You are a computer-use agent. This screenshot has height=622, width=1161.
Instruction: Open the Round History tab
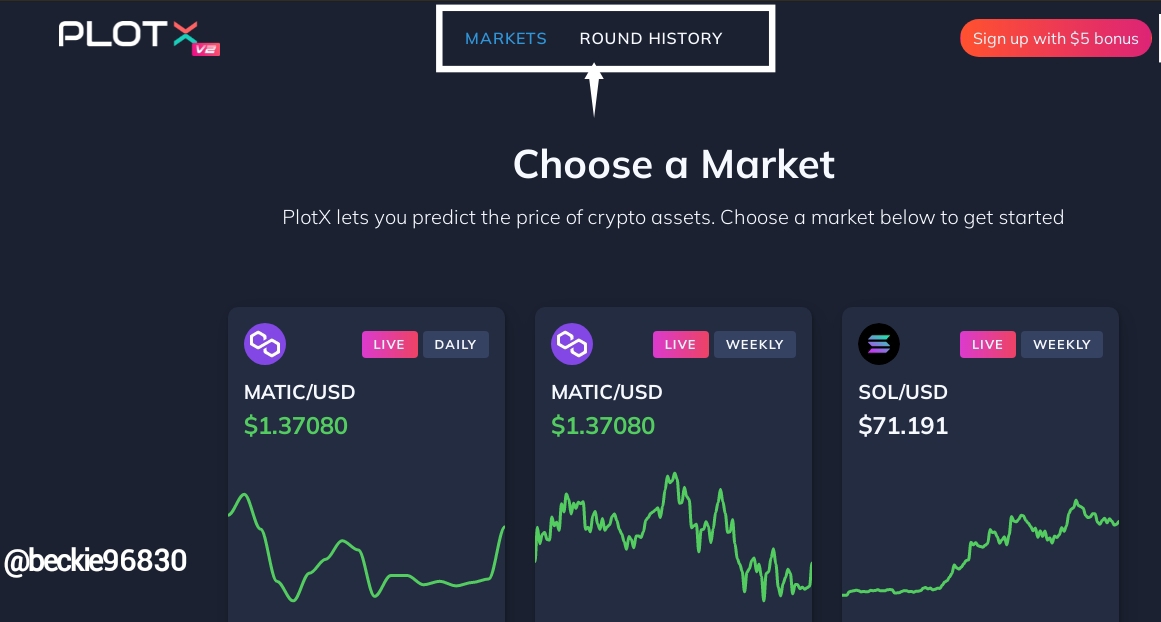click(x=651, y=39)
